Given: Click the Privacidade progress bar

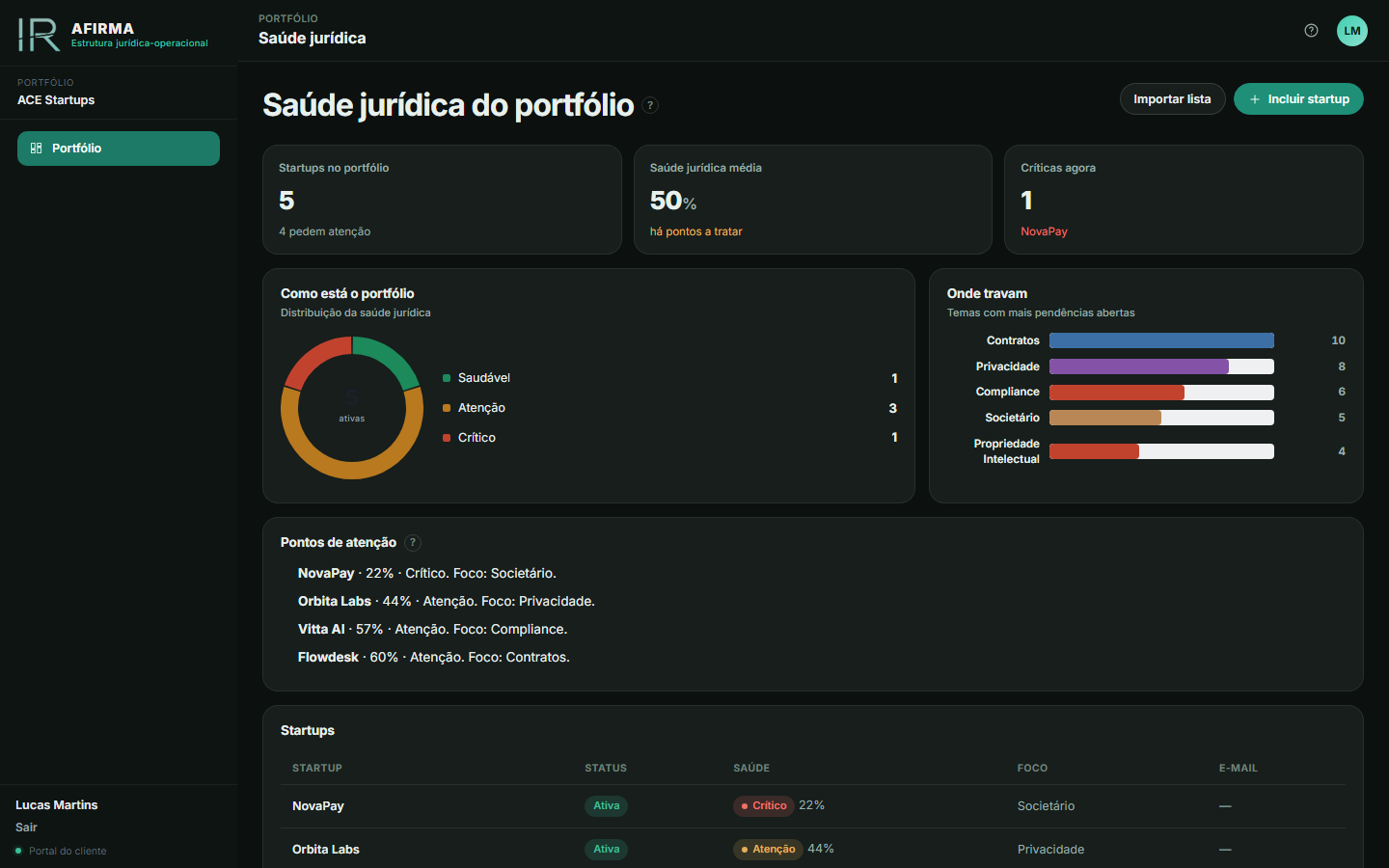Looking at the screenshot, I should coord(1161,366).
